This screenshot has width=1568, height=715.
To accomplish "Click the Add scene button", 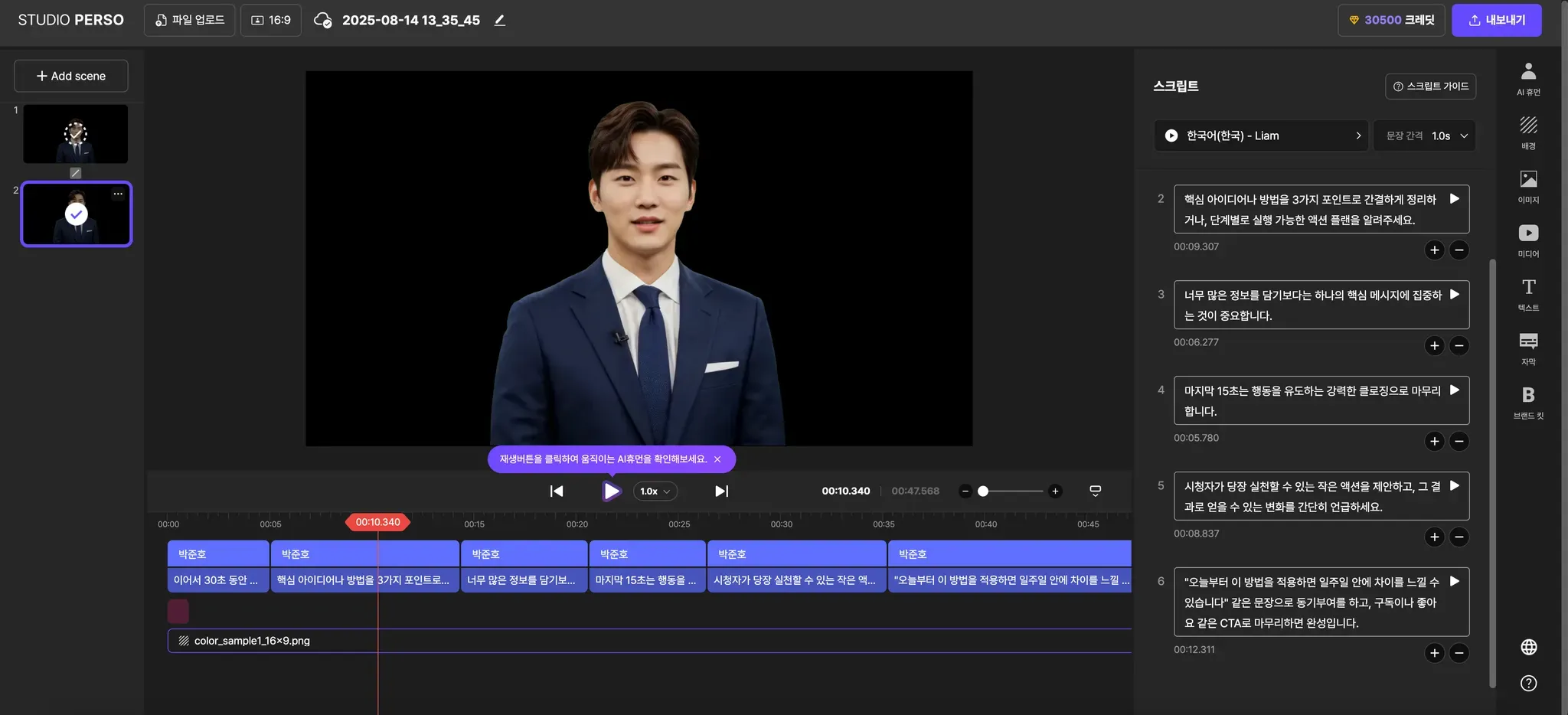I will click(71, 76).
